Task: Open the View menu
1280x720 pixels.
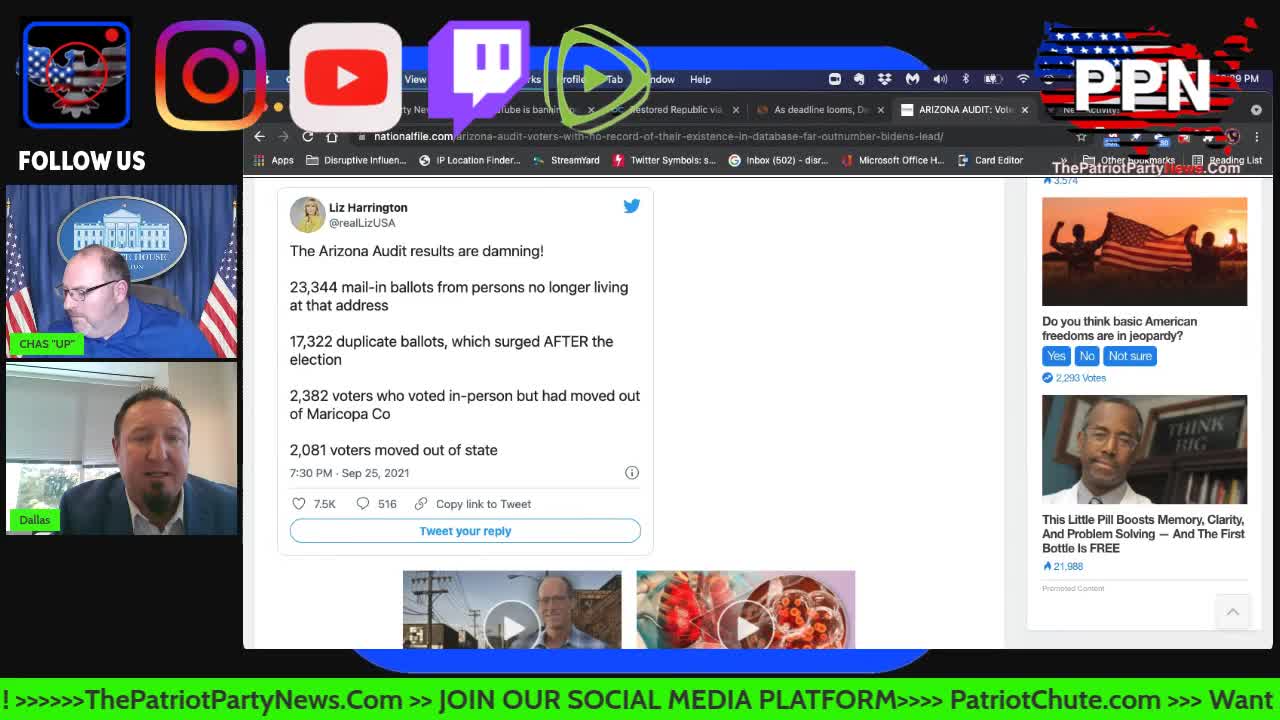Action: [415, 79]
